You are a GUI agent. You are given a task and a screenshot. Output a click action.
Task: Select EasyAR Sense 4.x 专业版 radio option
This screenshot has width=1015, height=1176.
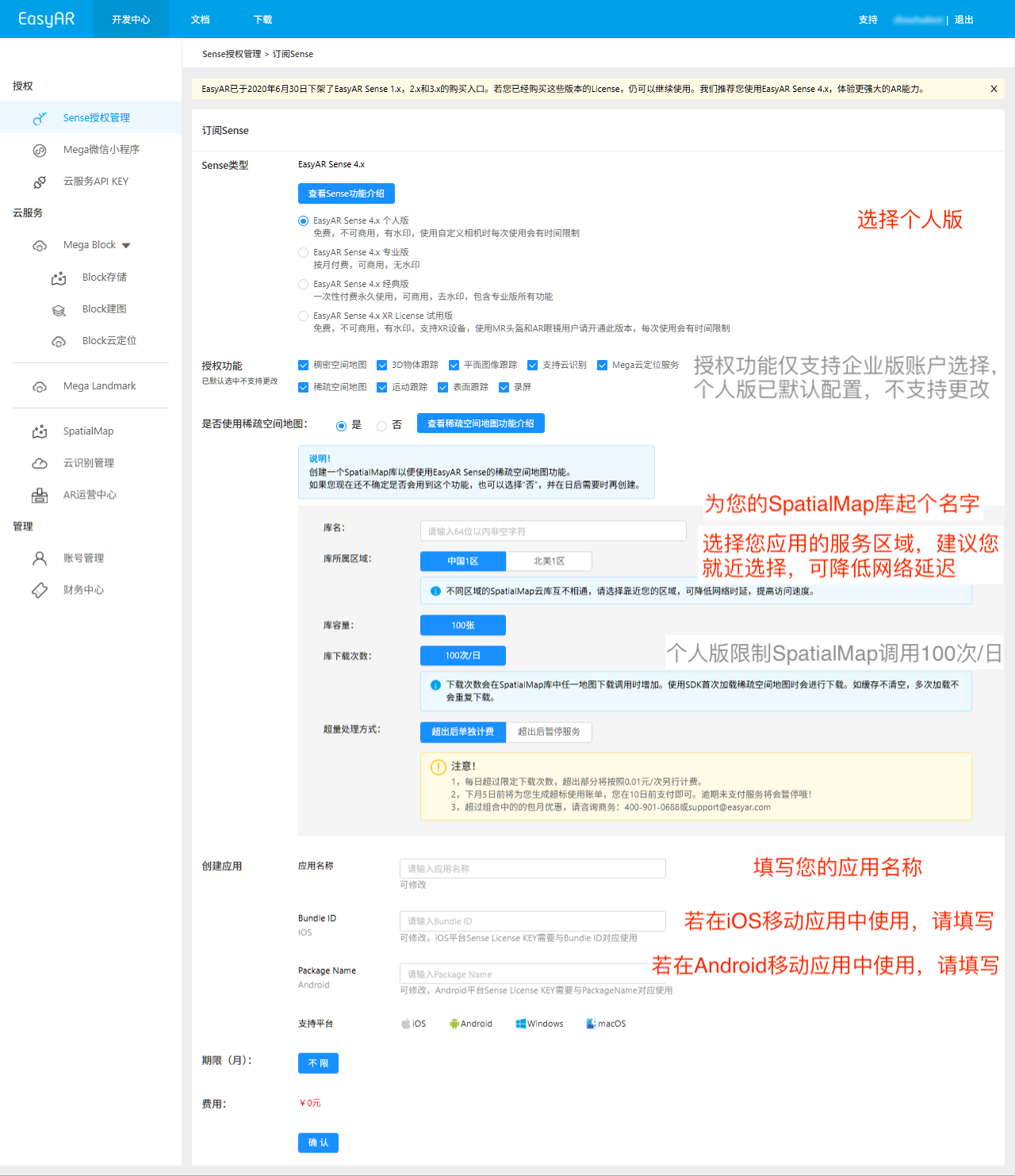[303, 253]
